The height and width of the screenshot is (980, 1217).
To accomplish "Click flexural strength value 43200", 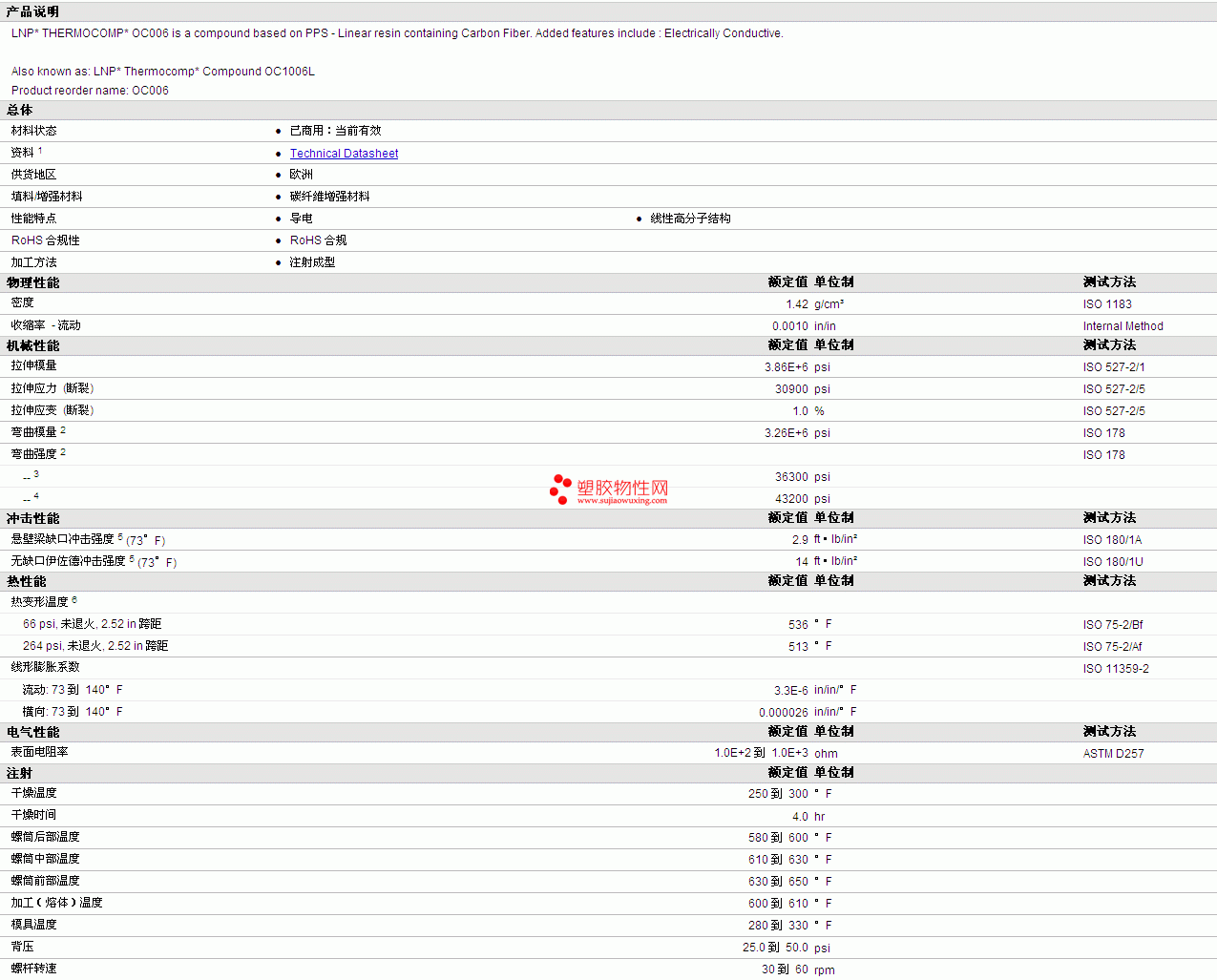I will pyautogui.click(x=791, y=499).
